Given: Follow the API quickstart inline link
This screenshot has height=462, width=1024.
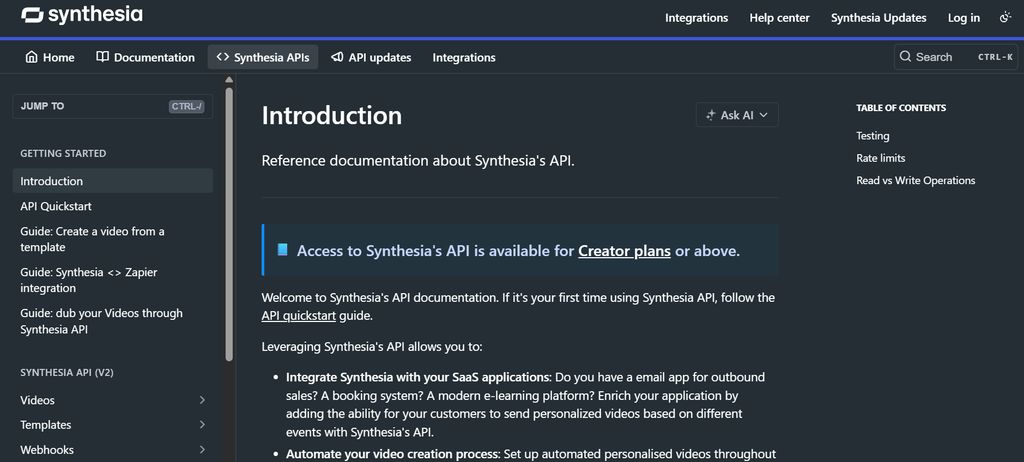Looking at the screenshot, I should click(x=298, y=316).
